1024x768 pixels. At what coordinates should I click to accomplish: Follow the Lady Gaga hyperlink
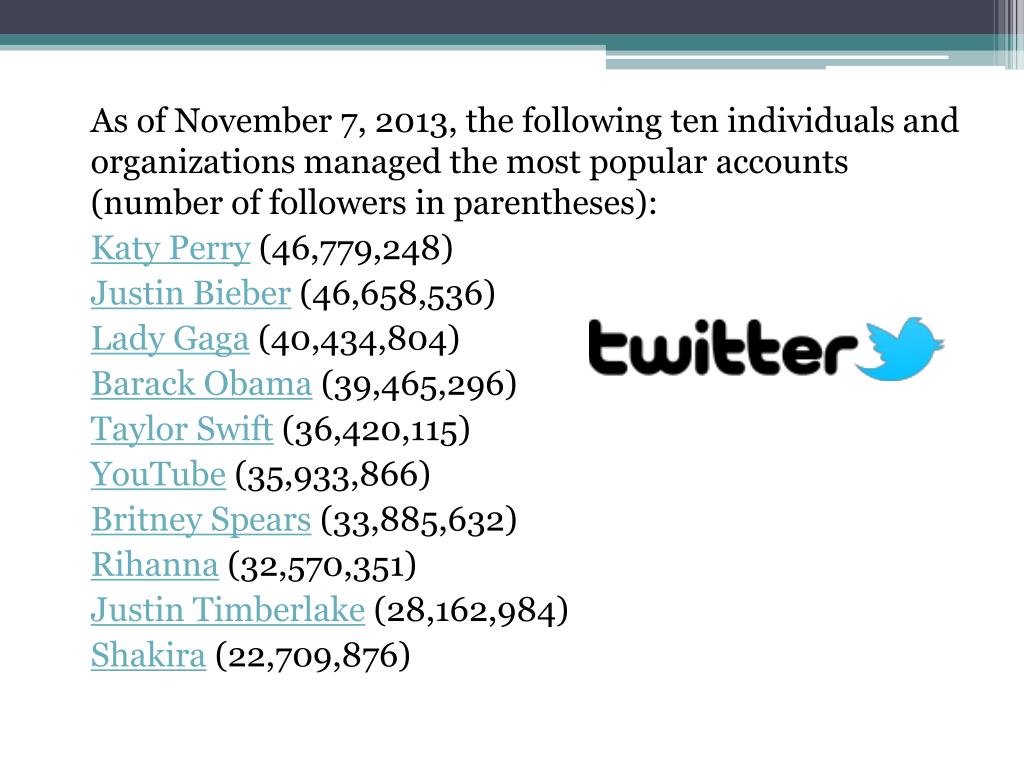(170, 340)
